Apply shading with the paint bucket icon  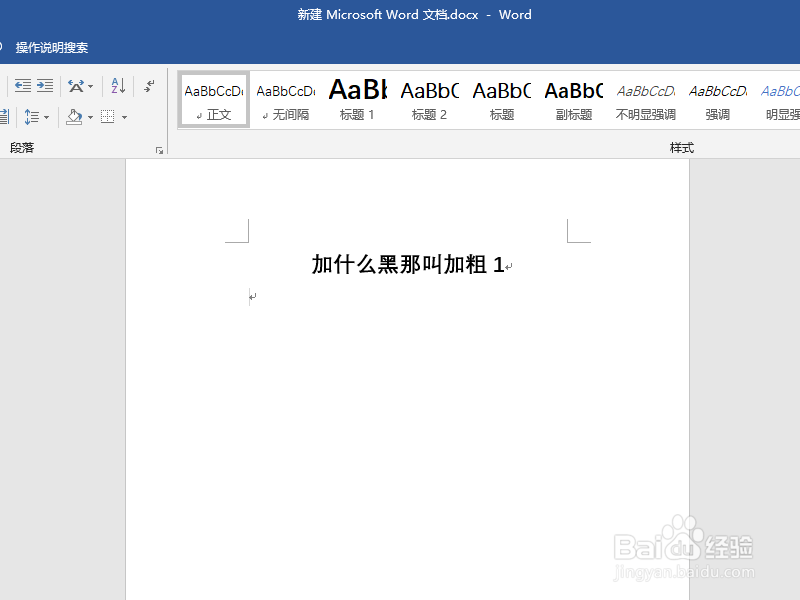(x=74, y=117)
